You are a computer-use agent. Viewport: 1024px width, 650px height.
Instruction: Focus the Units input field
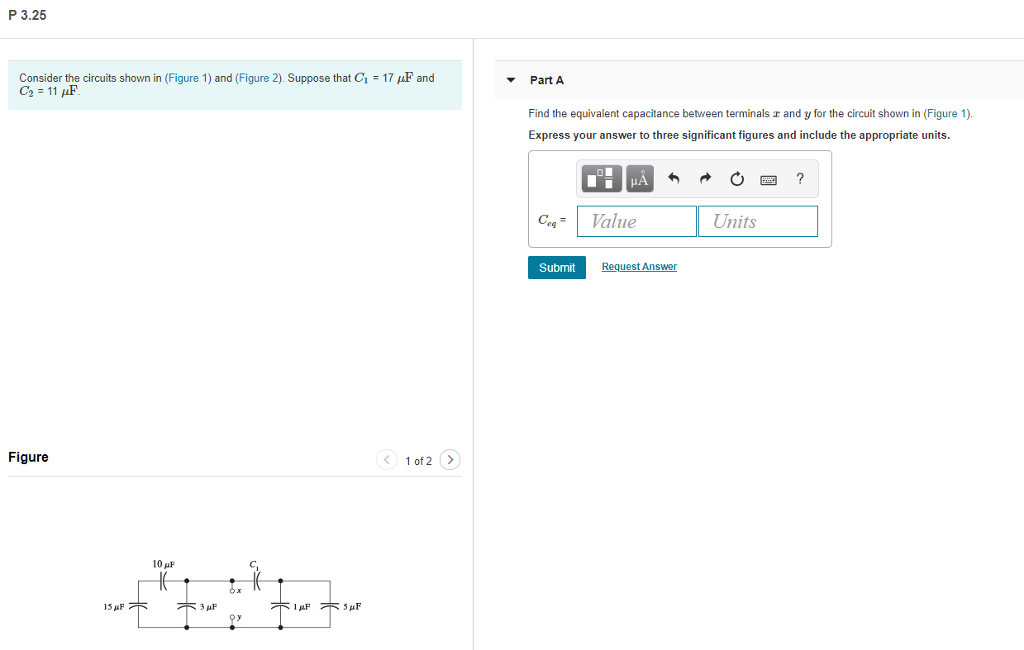pyautogui.click(x=758, y=221)
